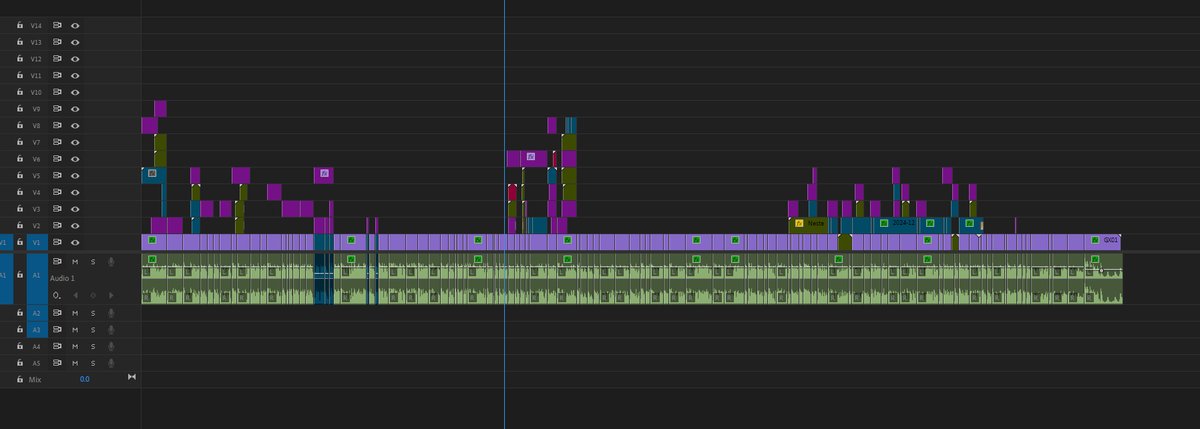Toggle sync lock for track V1

pyautogui.click(x=57, y=242)
